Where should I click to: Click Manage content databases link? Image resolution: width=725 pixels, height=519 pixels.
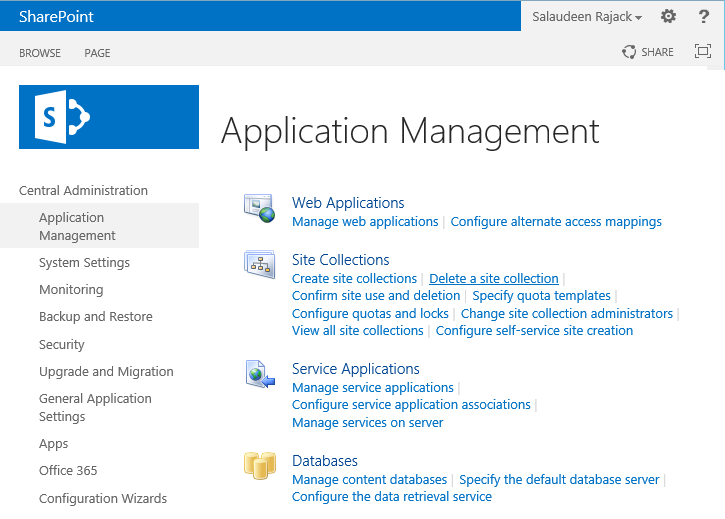(x=369, y=480)
